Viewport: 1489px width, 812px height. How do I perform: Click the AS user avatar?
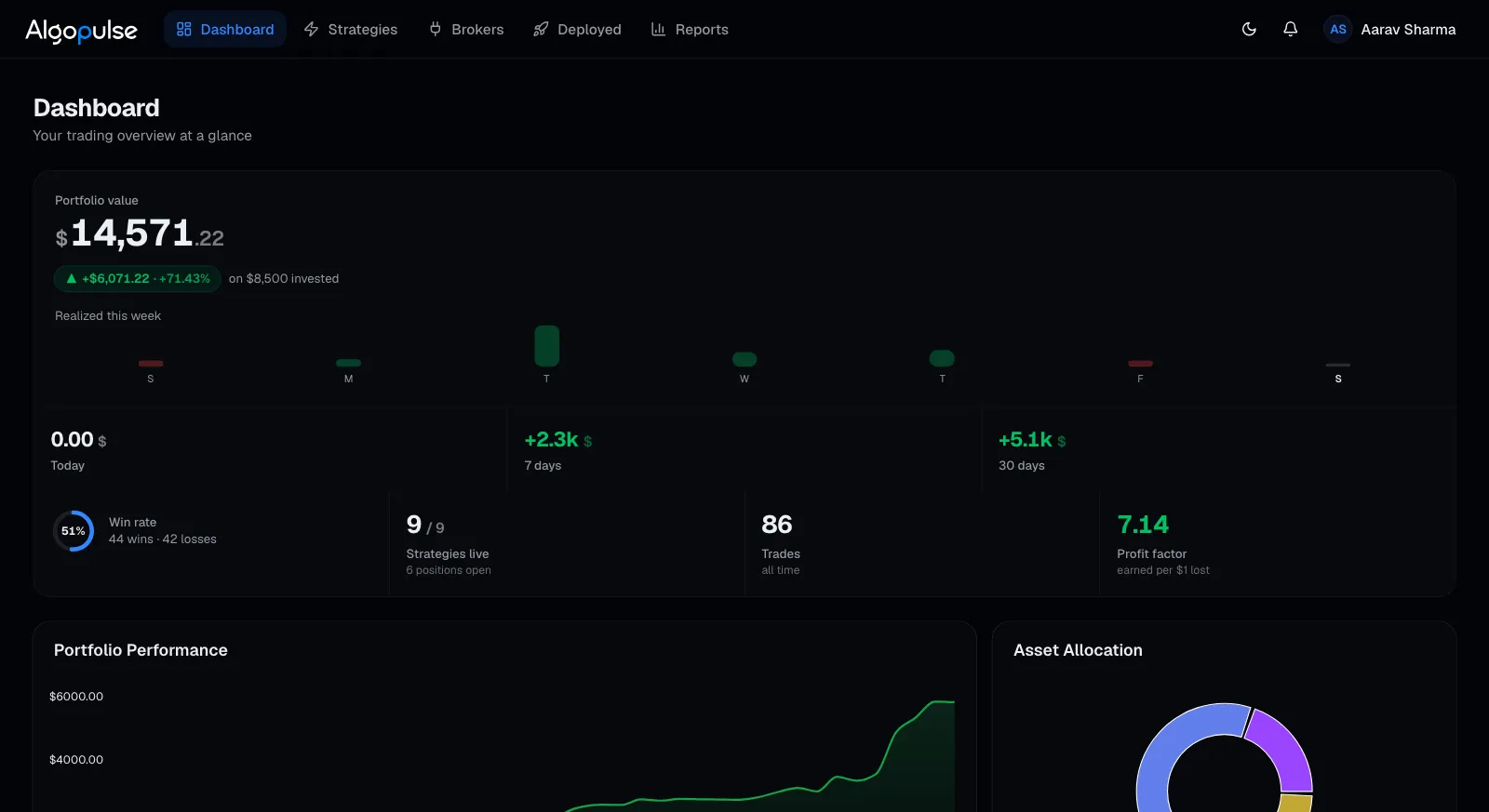1338,29
